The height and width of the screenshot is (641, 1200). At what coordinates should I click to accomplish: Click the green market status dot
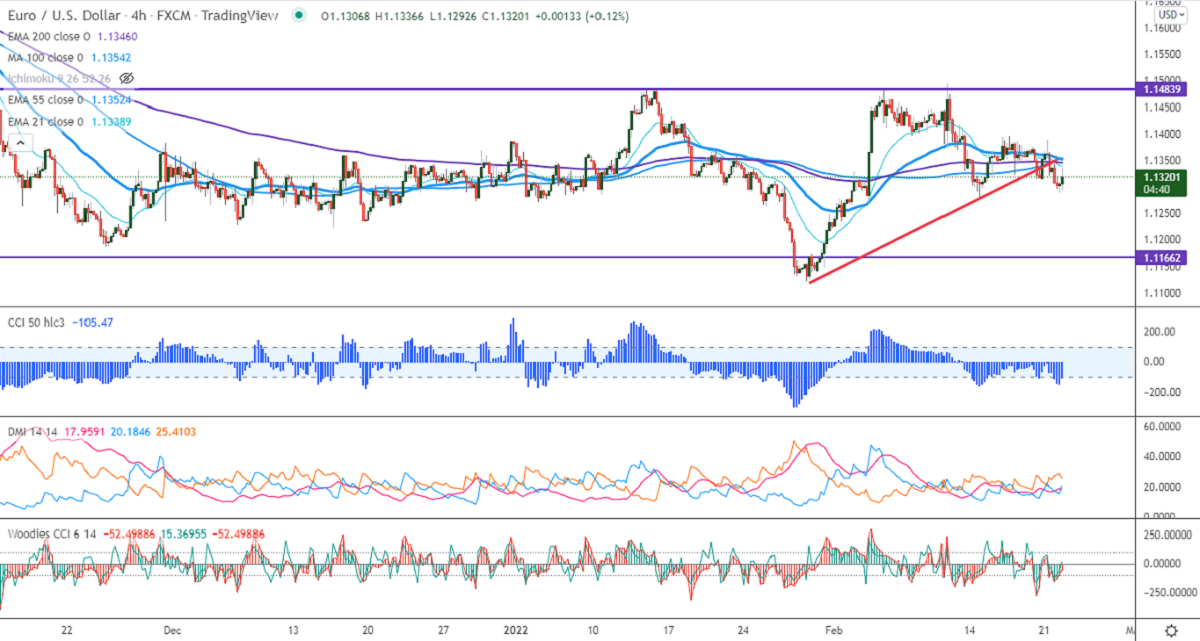pos(301,16)
